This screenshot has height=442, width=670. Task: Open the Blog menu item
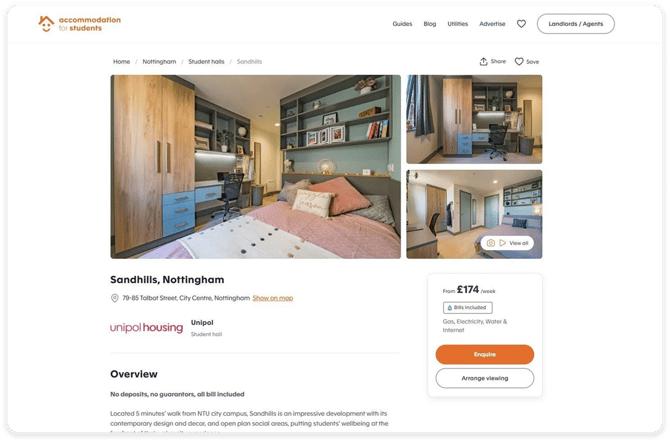point(430,24)
